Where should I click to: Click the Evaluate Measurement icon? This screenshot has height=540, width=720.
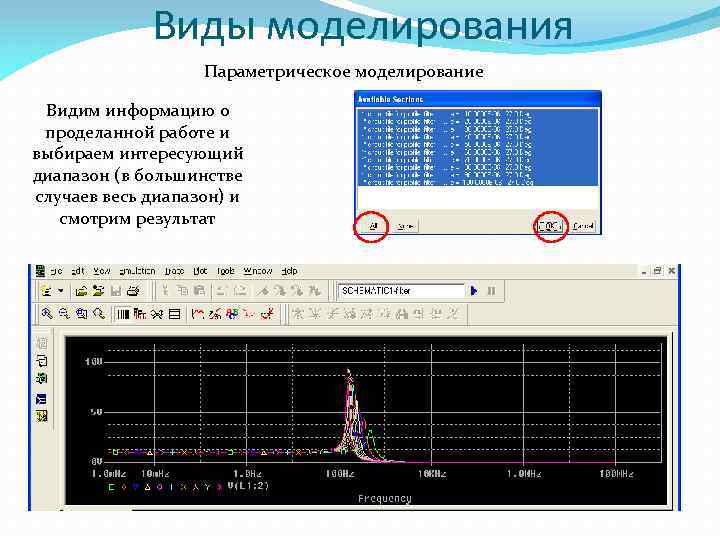[215, 314]
